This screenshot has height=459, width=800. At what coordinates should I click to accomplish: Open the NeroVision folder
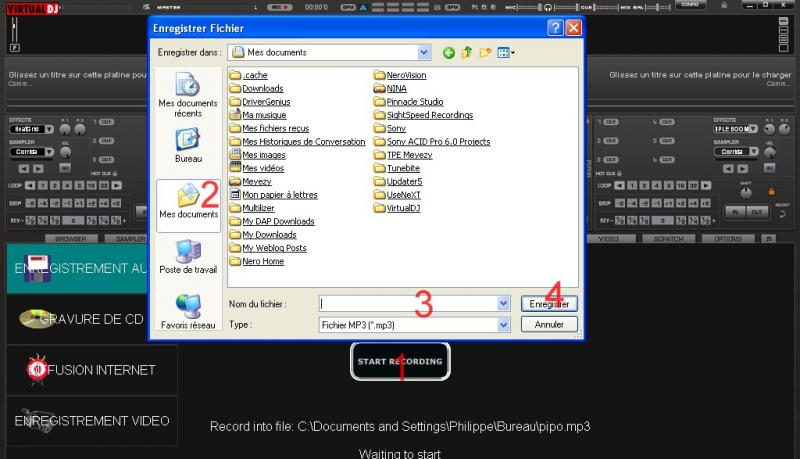point(400,75)
